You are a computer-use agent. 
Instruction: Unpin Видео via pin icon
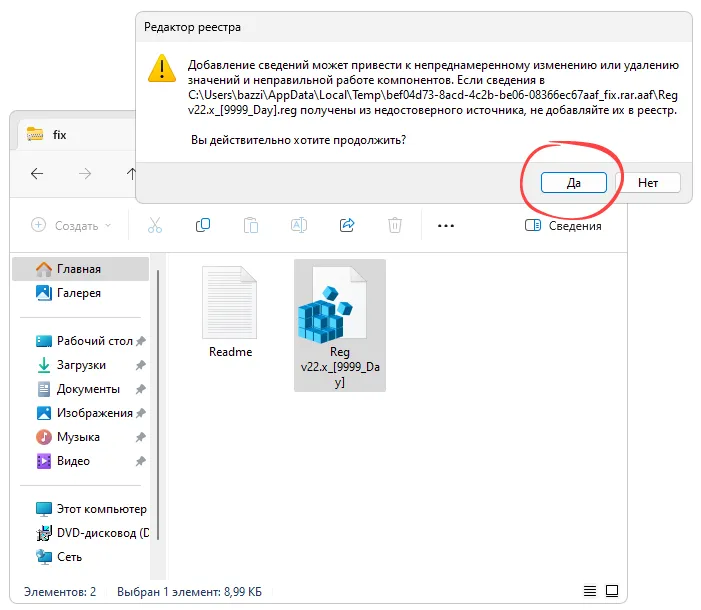141,461
